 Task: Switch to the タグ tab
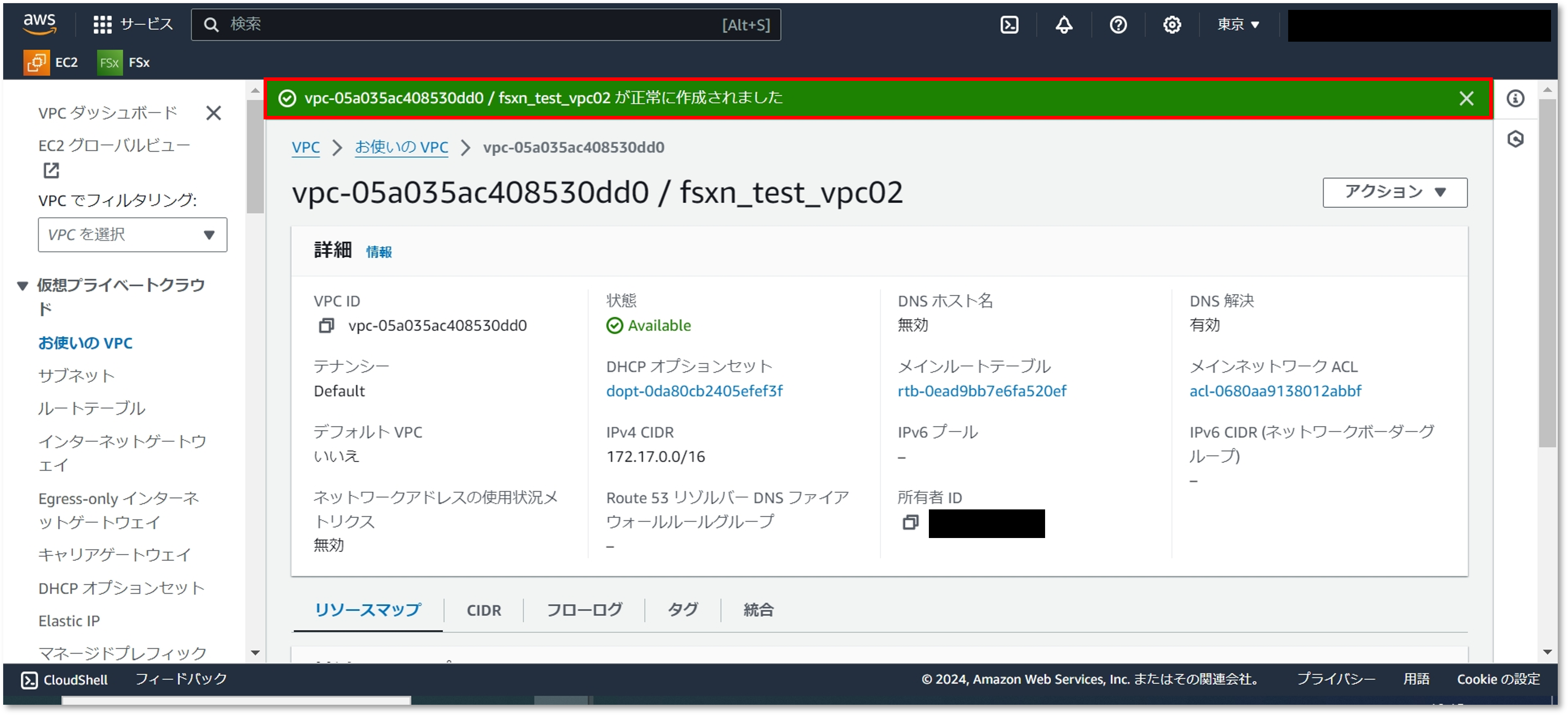683,610
